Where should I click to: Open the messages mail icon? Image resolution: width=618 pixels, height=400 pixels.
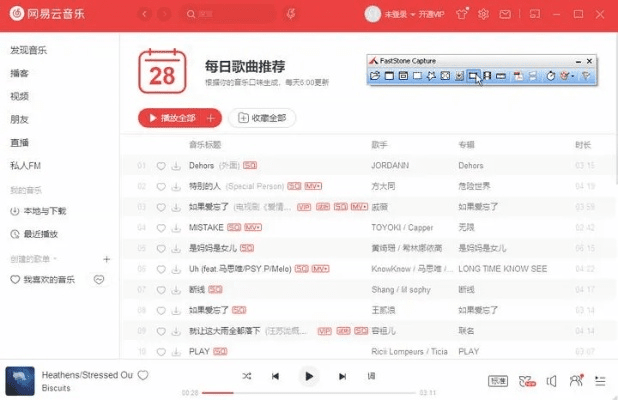pyautogui.click(x=507, y=14)
